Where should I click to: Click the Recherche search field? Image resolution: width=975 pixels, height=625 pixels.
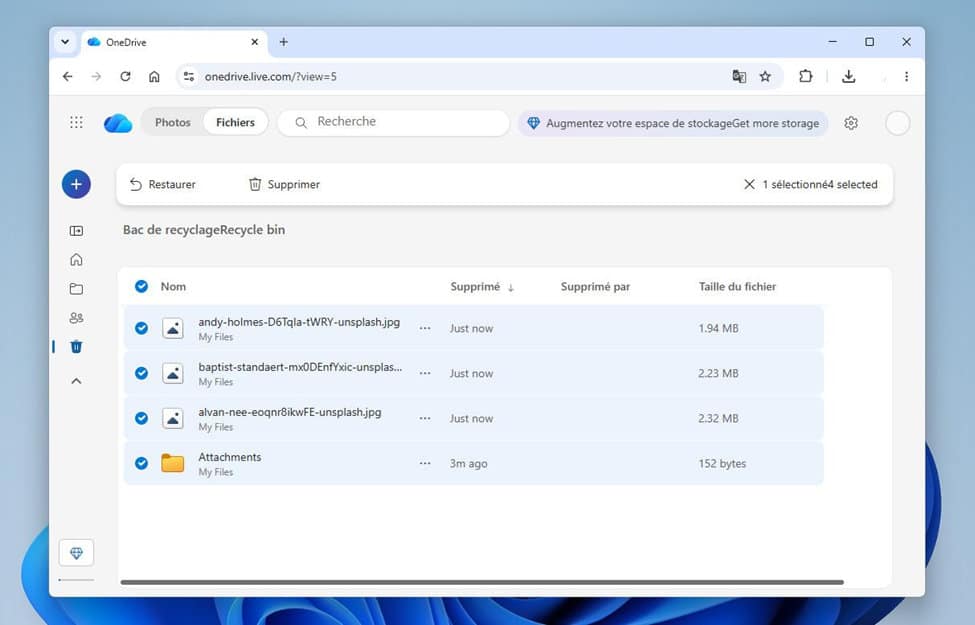point(393,123)
